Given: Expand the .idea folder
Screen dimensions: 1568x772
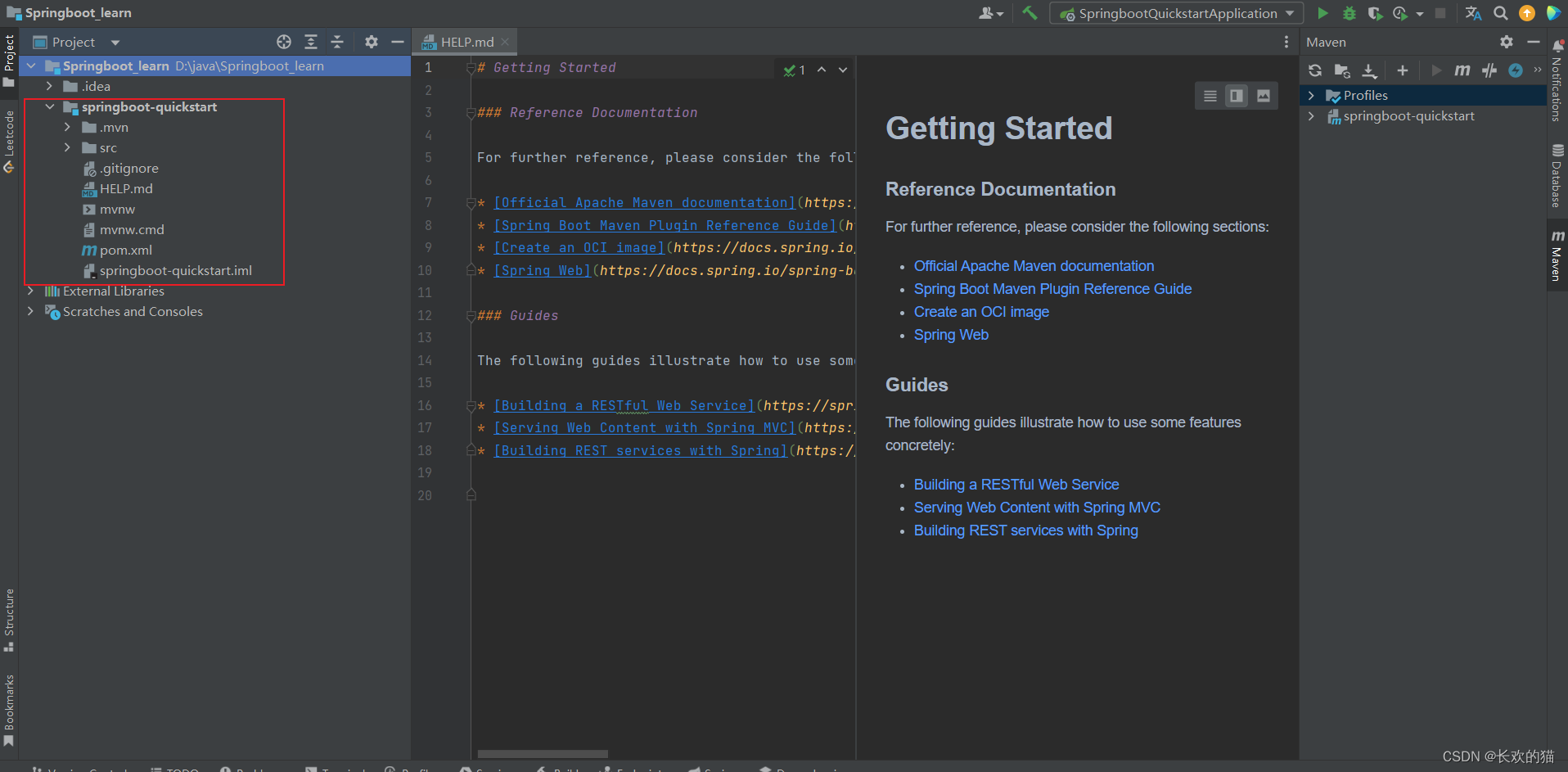Looking at the screenshot, I should point(49,86).
